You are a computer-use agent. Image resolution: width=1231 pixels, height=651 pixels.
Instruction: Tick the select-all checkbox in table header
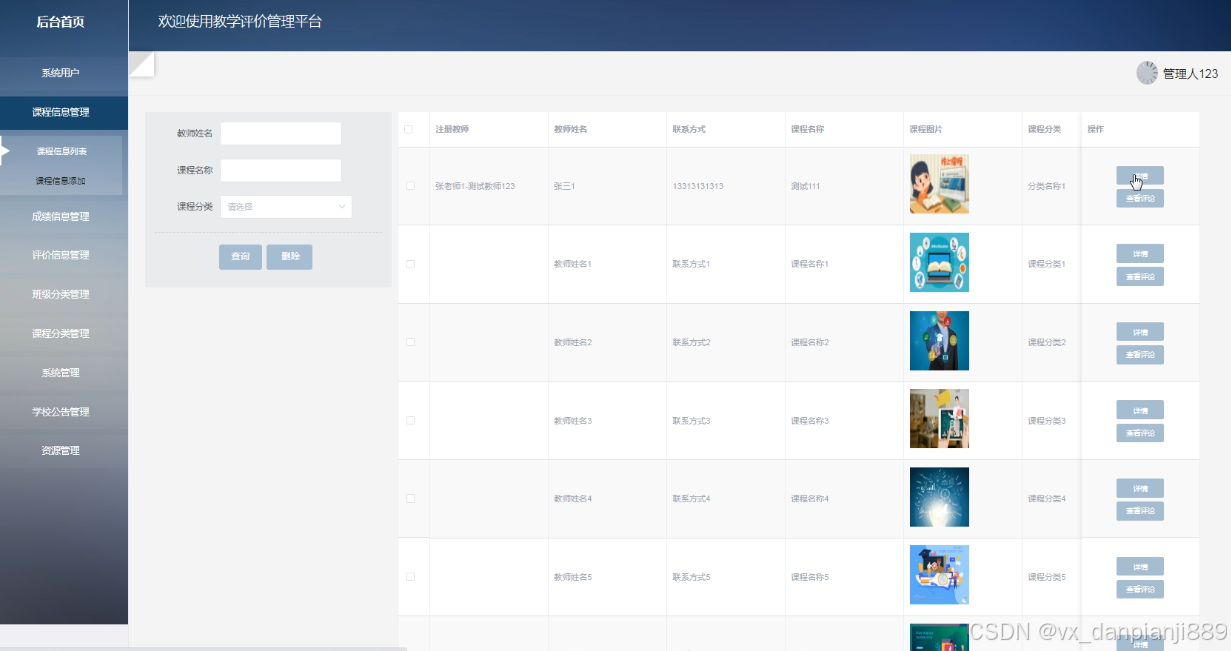[408, 129]
